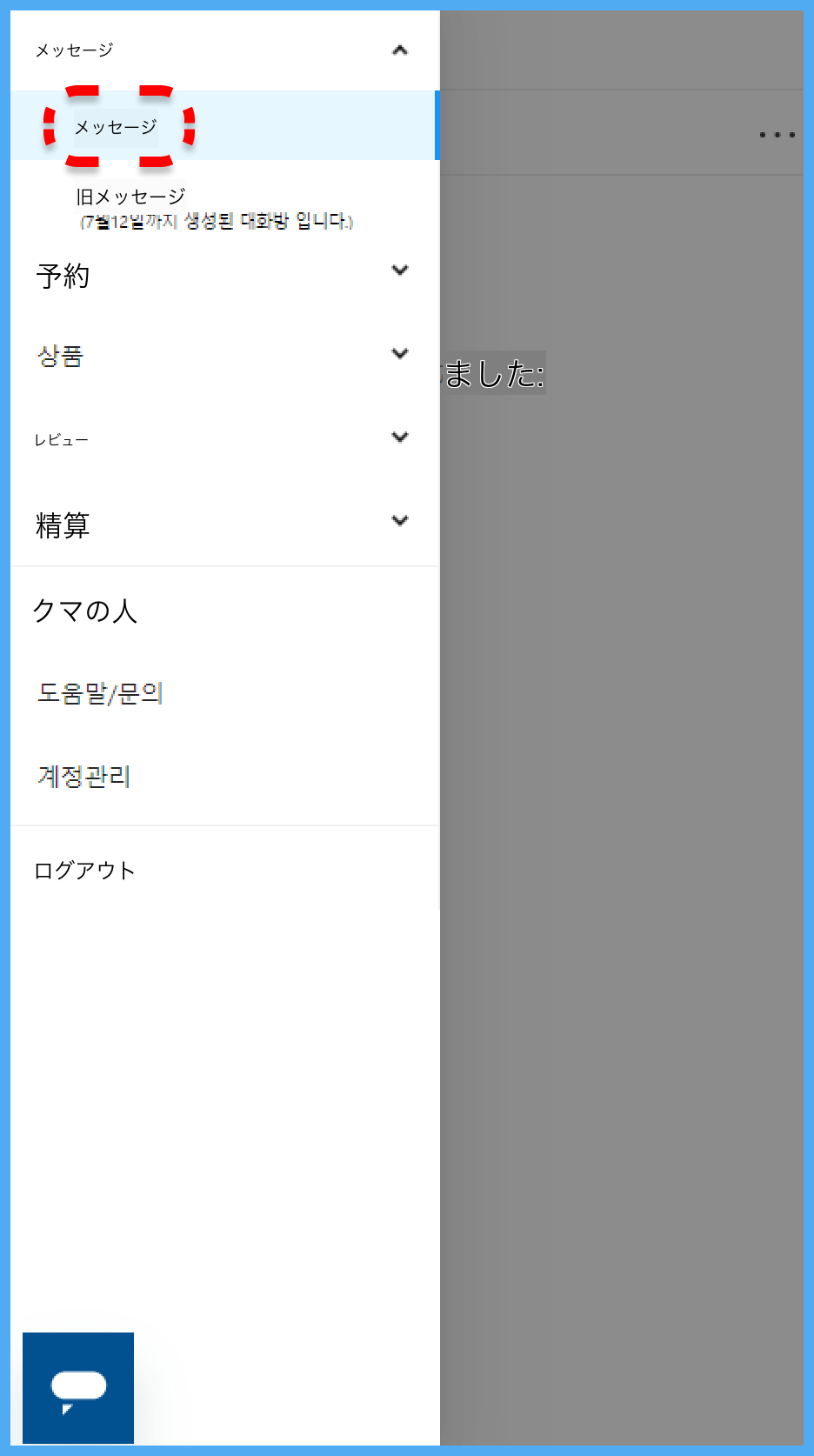The image size is (814, 1456).
Task: Click the メッセージ section header
Action: [x=225, y=50]
